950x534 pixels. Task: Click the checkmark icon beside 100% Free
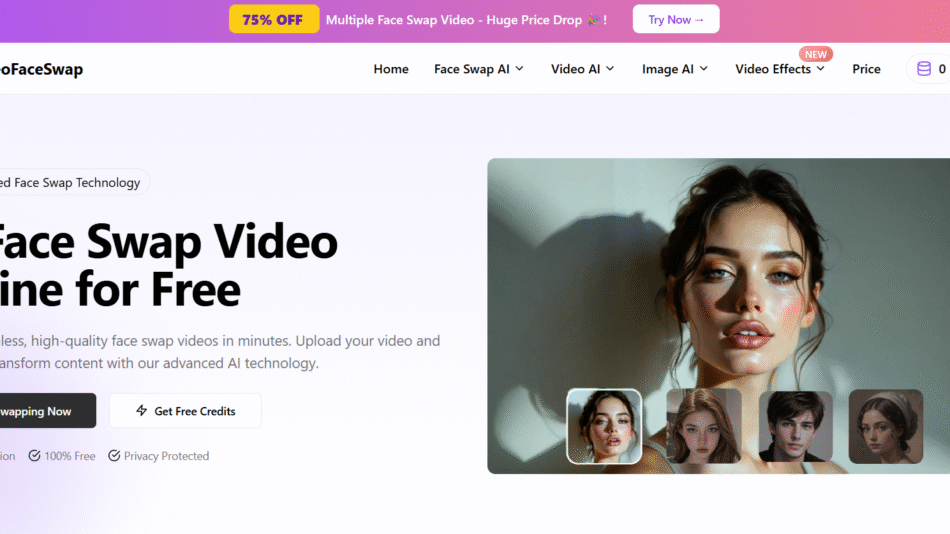click(35, 456)
